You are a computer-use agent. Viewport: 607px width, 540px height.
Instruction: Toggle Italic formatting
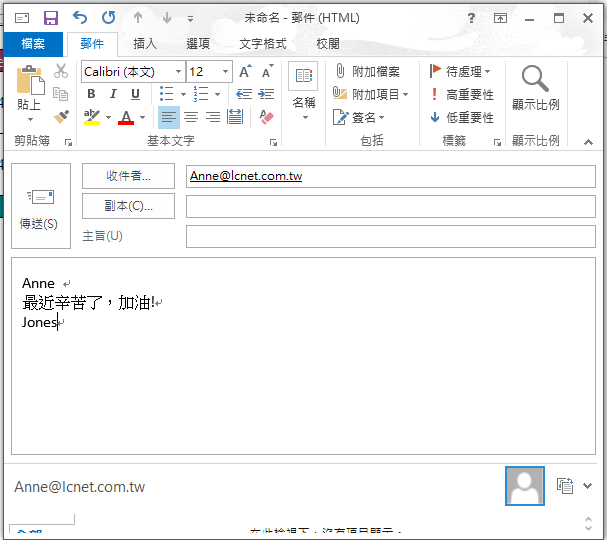[113, 94]
